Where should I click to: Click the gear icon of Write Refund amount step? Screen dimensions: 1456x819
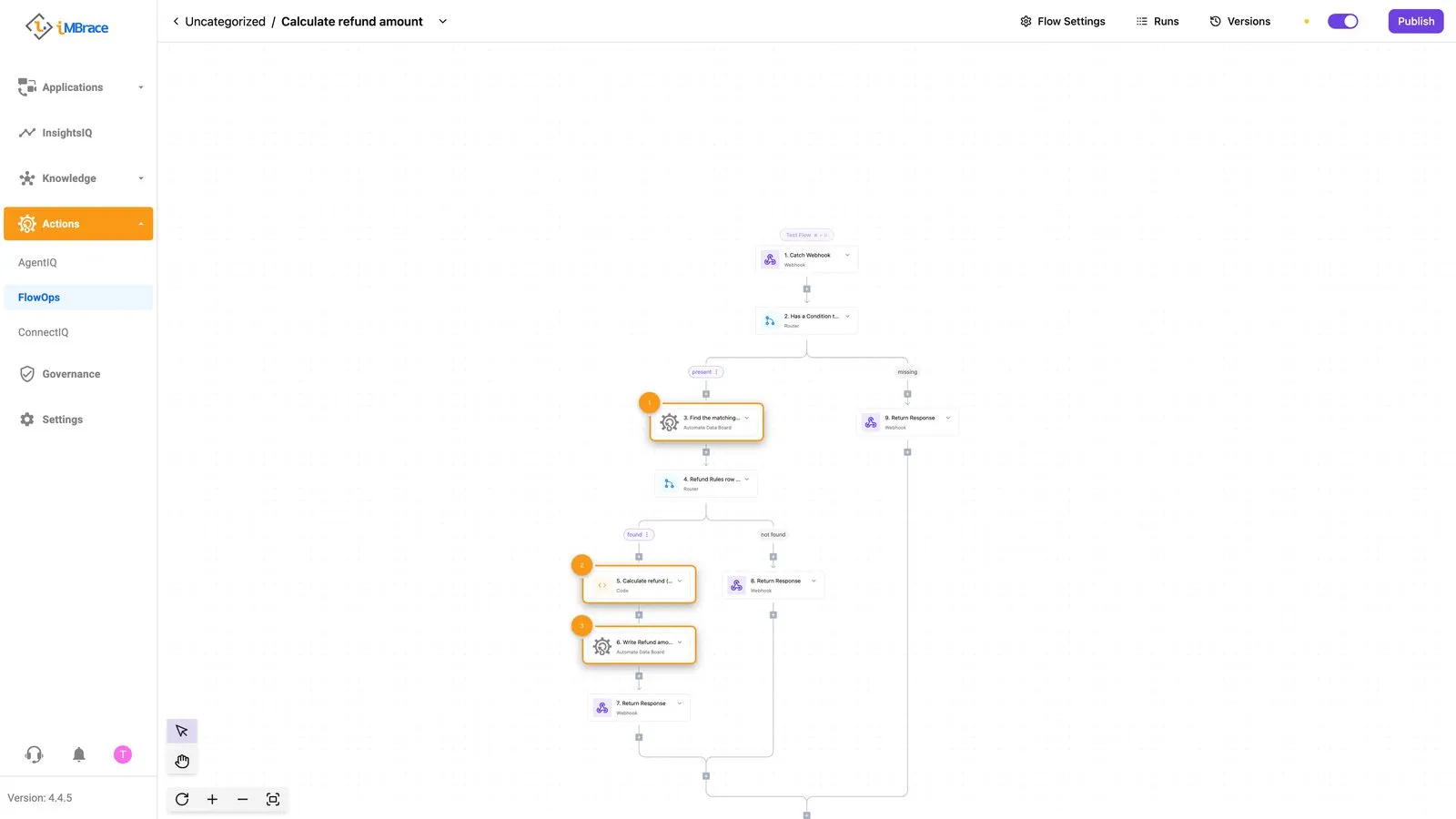pyautogui.click(x=602, y=646)
